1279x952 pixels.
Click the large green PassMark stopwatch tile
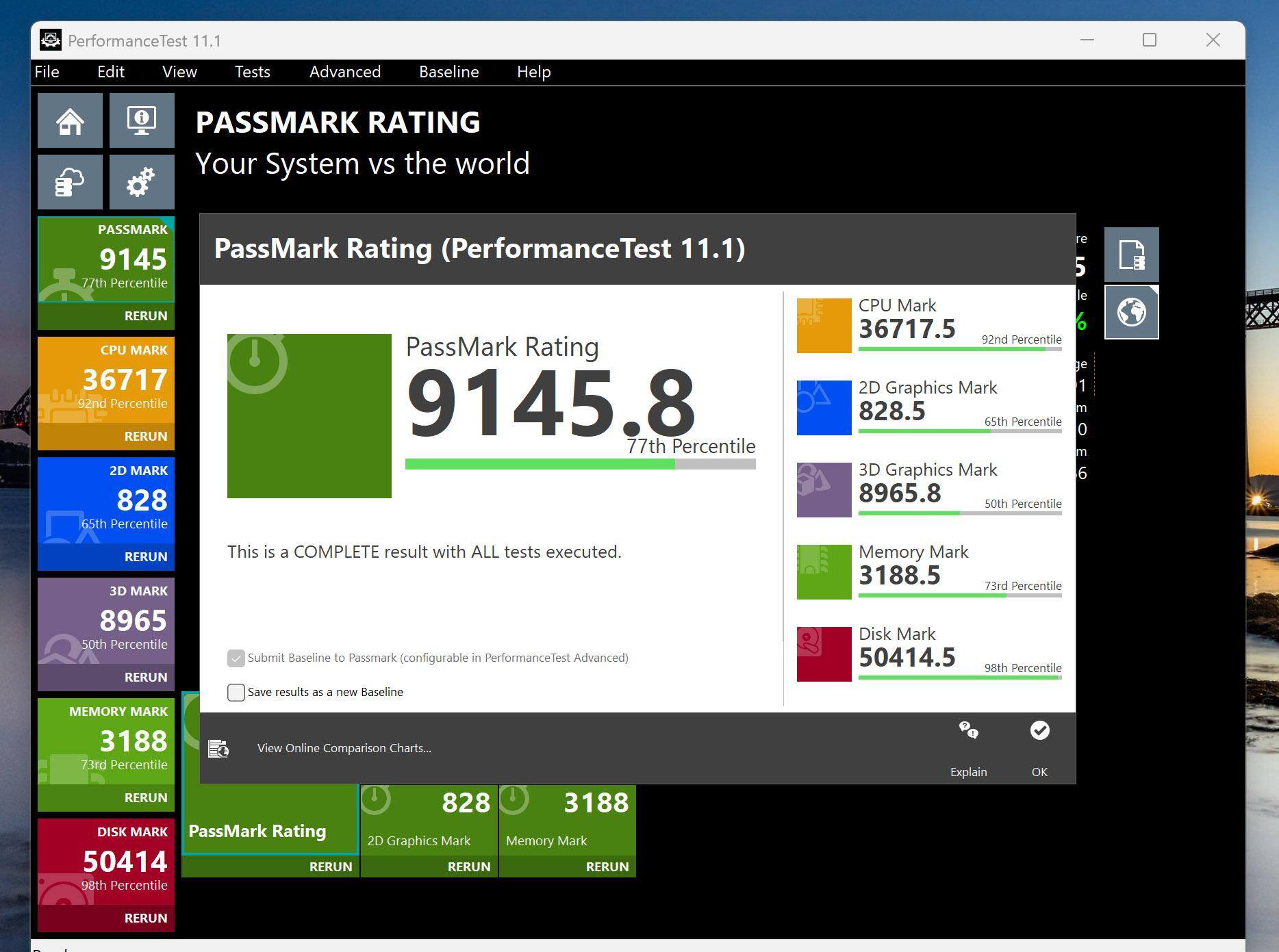tap(309, 416)
